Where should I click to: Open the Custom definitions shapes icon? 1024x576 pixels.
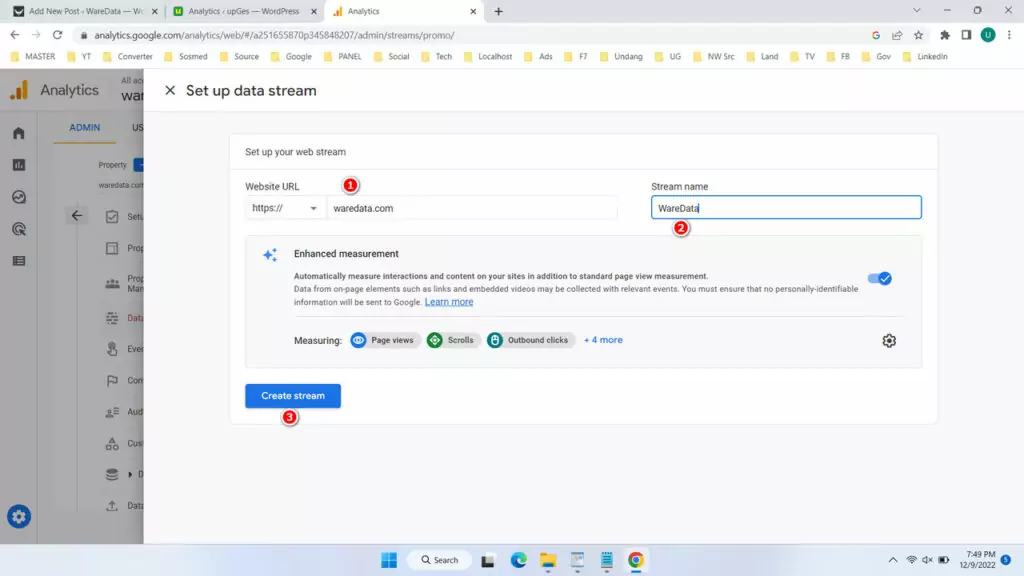tap(112, 443)
